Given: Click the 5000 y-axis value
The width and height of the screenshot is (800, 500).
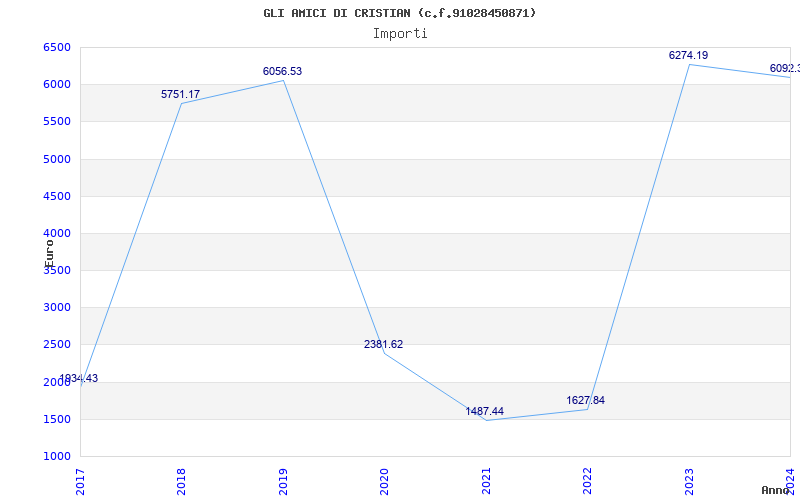Looking at the screenshot, I should (x=57, y=159).
